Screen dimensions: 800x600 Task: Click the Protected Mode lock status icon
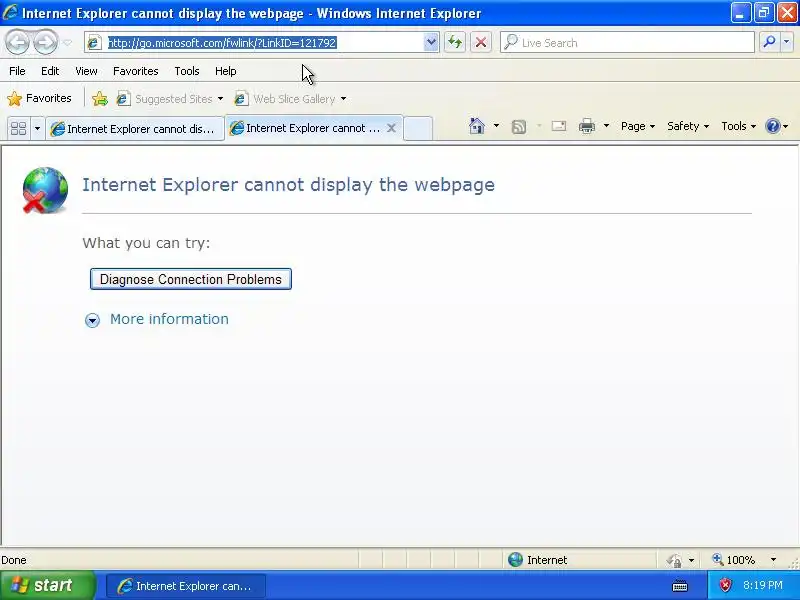674,560
